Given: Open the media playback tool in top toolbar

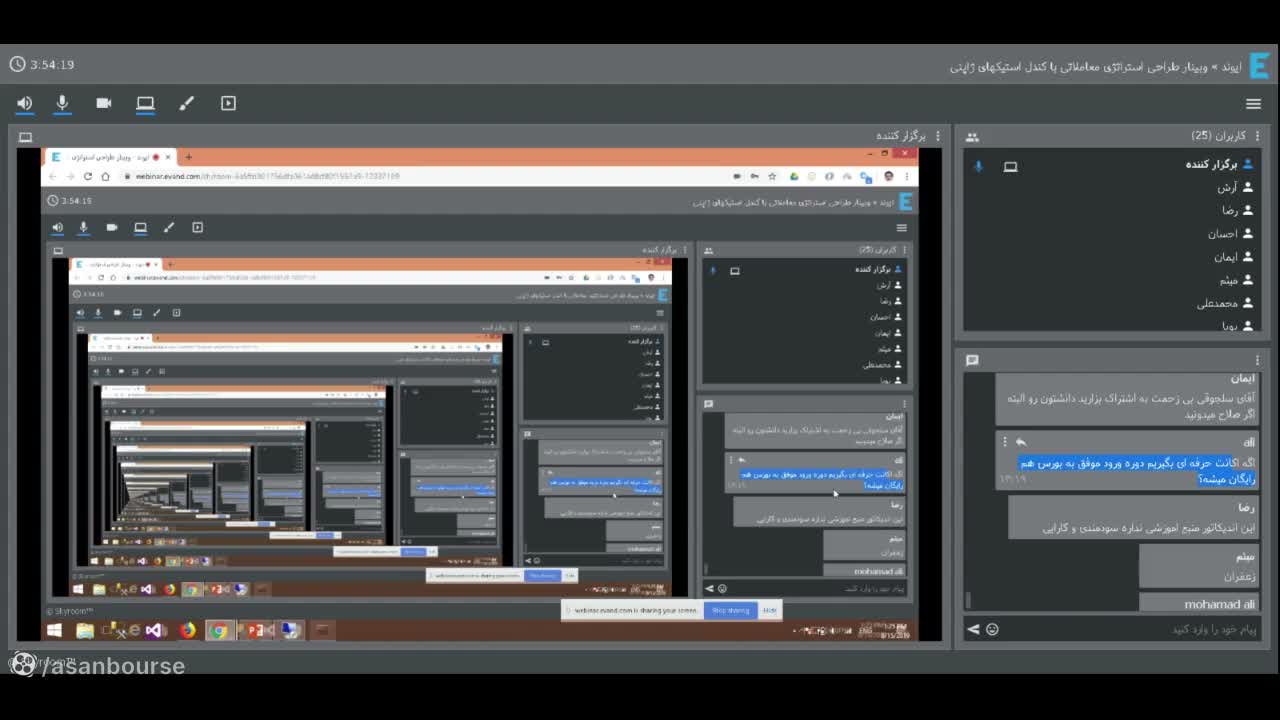Looking at the screenshot, I should click(x=228, y=103).
